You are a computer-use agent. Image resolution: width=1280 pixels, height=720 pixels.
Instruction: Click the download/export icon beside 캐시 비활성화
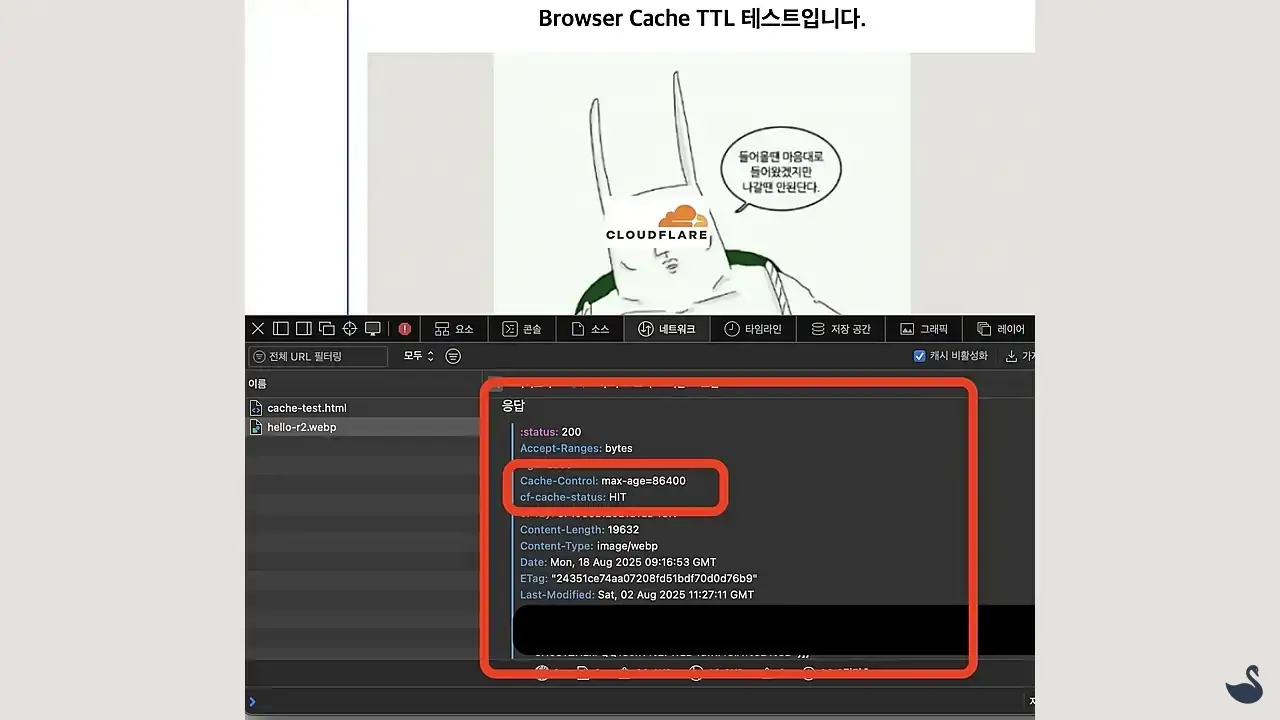1011,356
